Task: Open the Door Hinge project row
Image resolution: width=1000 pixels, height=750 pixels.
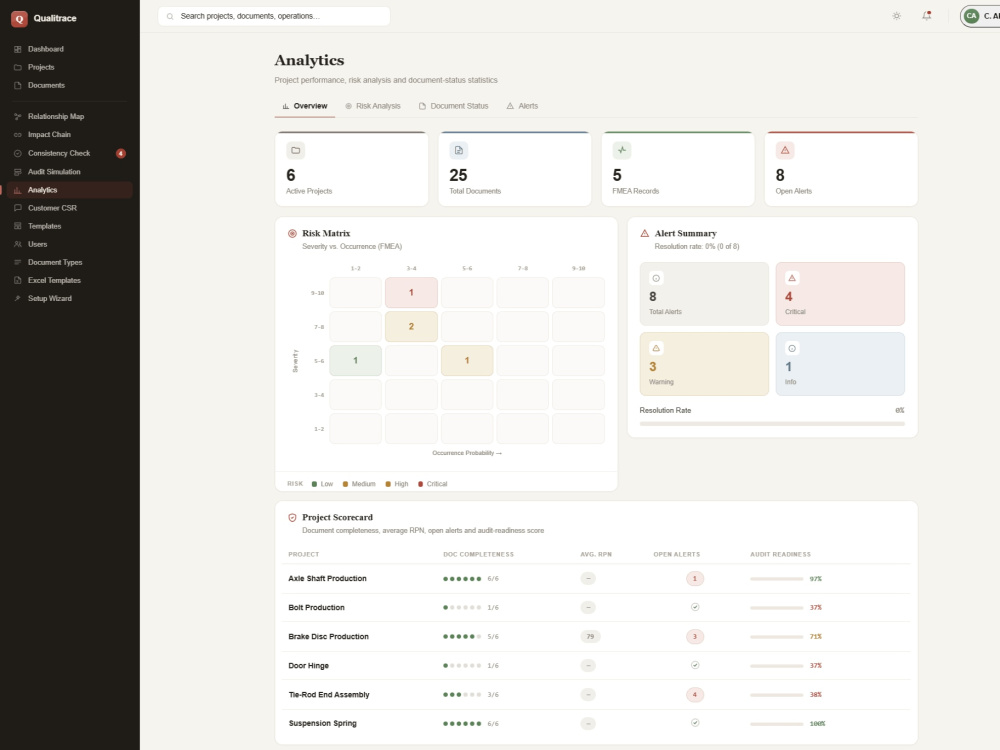Action: pyautogui.click(x=596, y=666)
